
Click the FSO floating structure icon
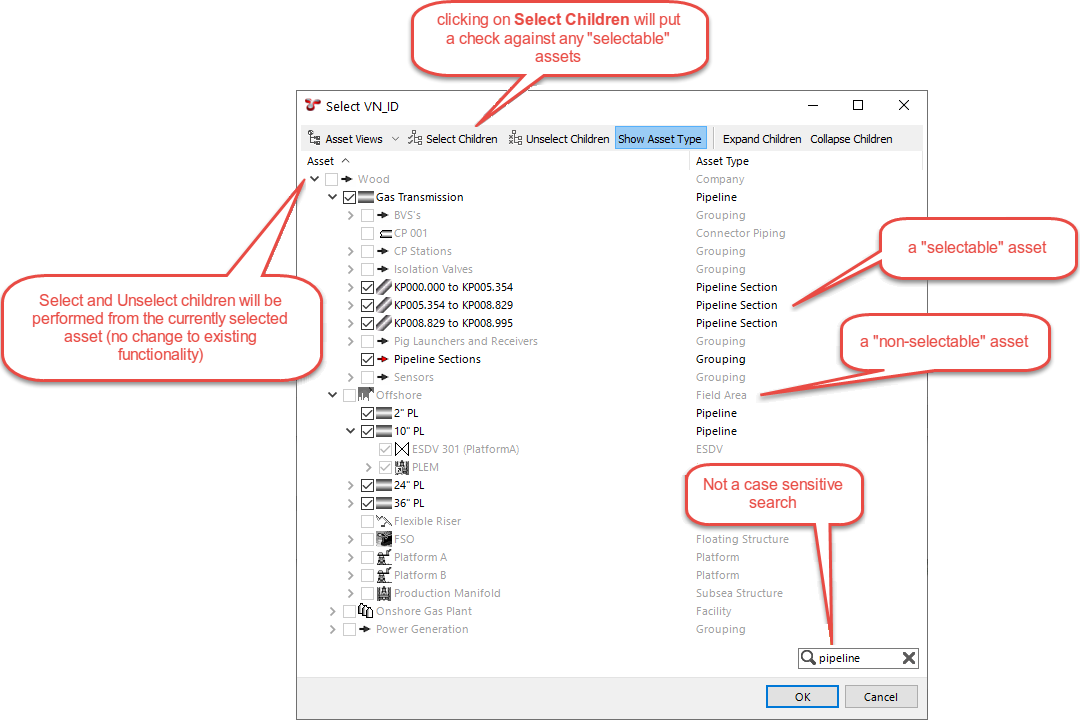[384, 539]
